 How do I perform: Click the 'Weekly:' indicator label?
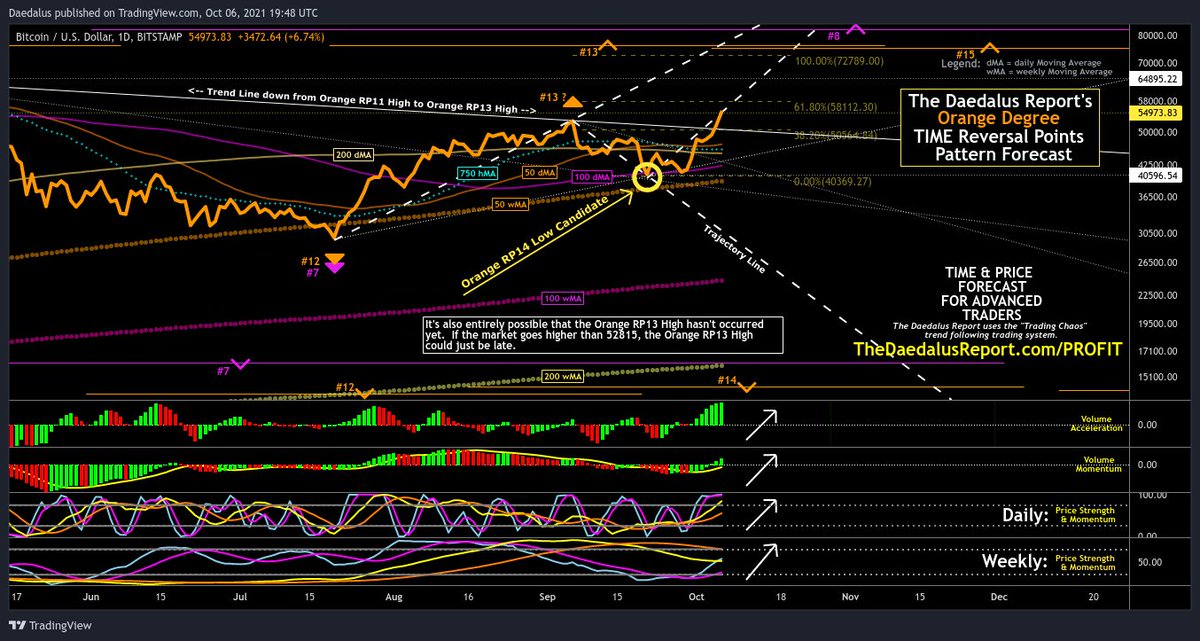[1014, 561]
